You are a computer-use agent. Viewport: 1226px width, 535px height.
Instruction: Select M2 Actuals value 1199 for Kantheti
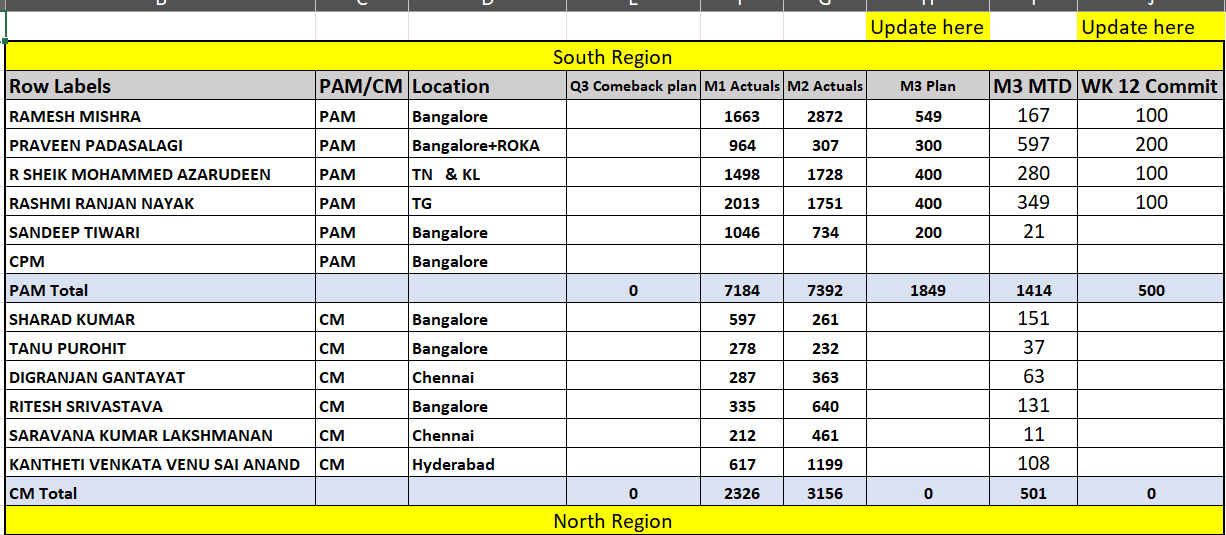[824, 464]
